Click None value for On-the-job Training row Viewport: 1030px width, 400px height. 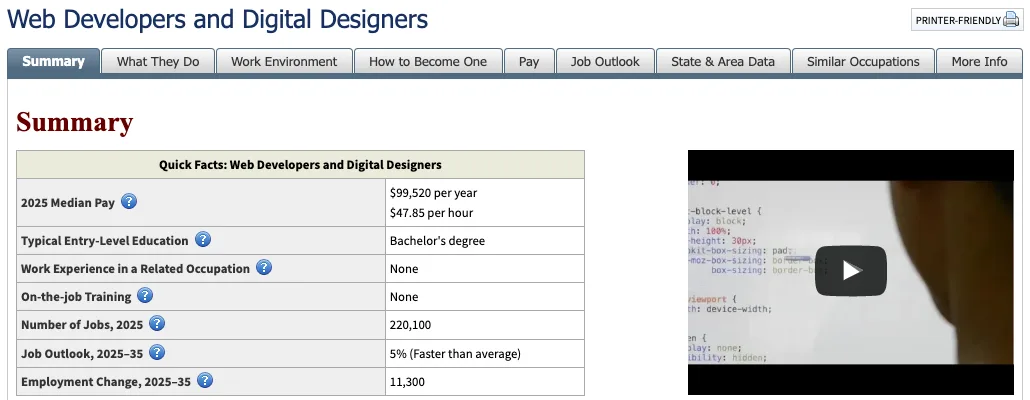click(x=404, y=297)
